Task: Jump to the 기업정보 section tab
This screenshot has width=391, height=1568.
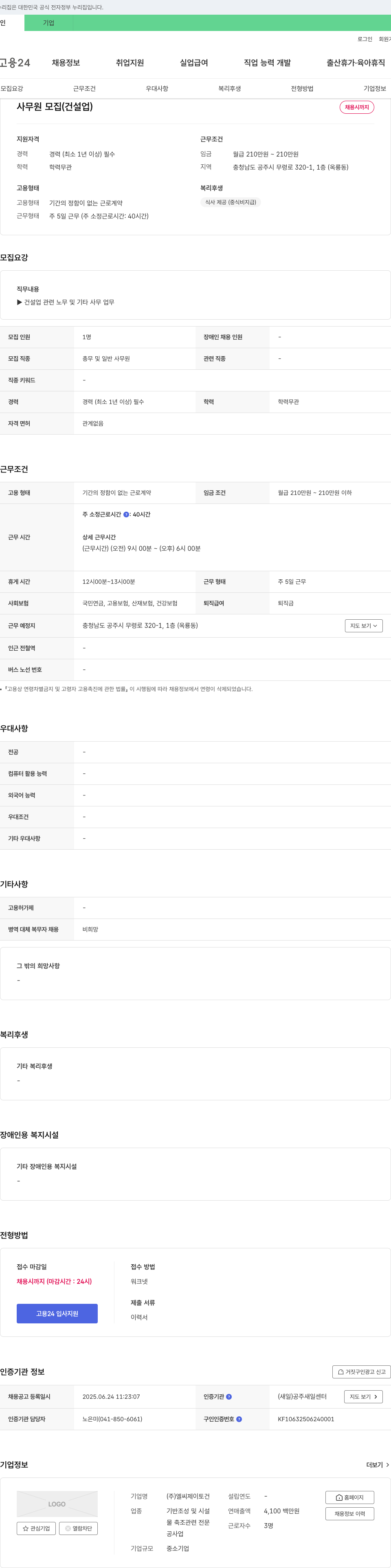Action: point(375,88)
